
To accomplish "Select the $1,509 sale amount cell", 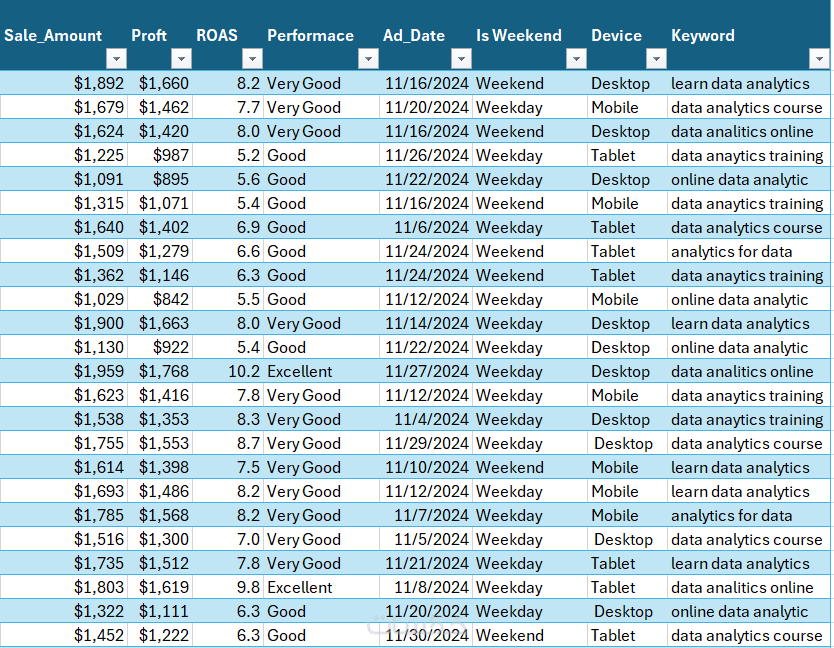I will (x=64, y=251).
